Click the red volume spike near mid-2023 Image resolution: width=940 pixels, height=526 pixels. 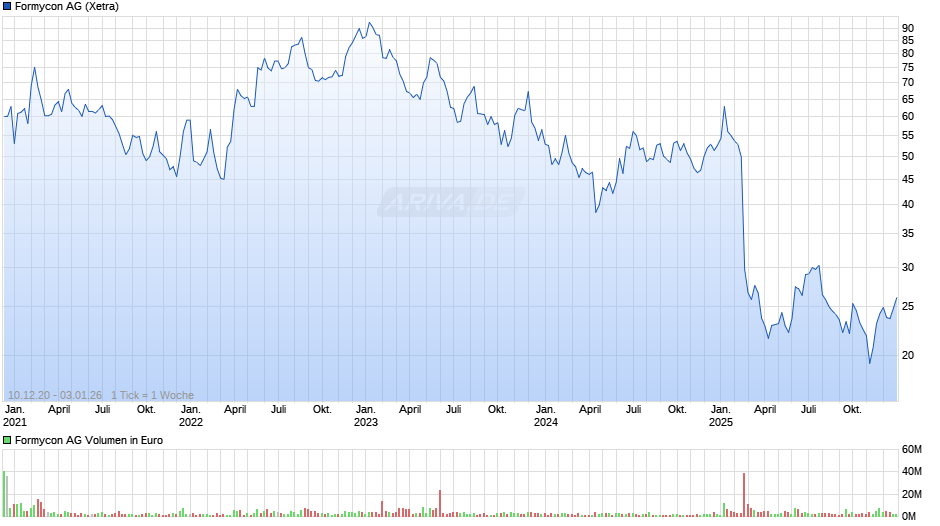click(439, 503)
